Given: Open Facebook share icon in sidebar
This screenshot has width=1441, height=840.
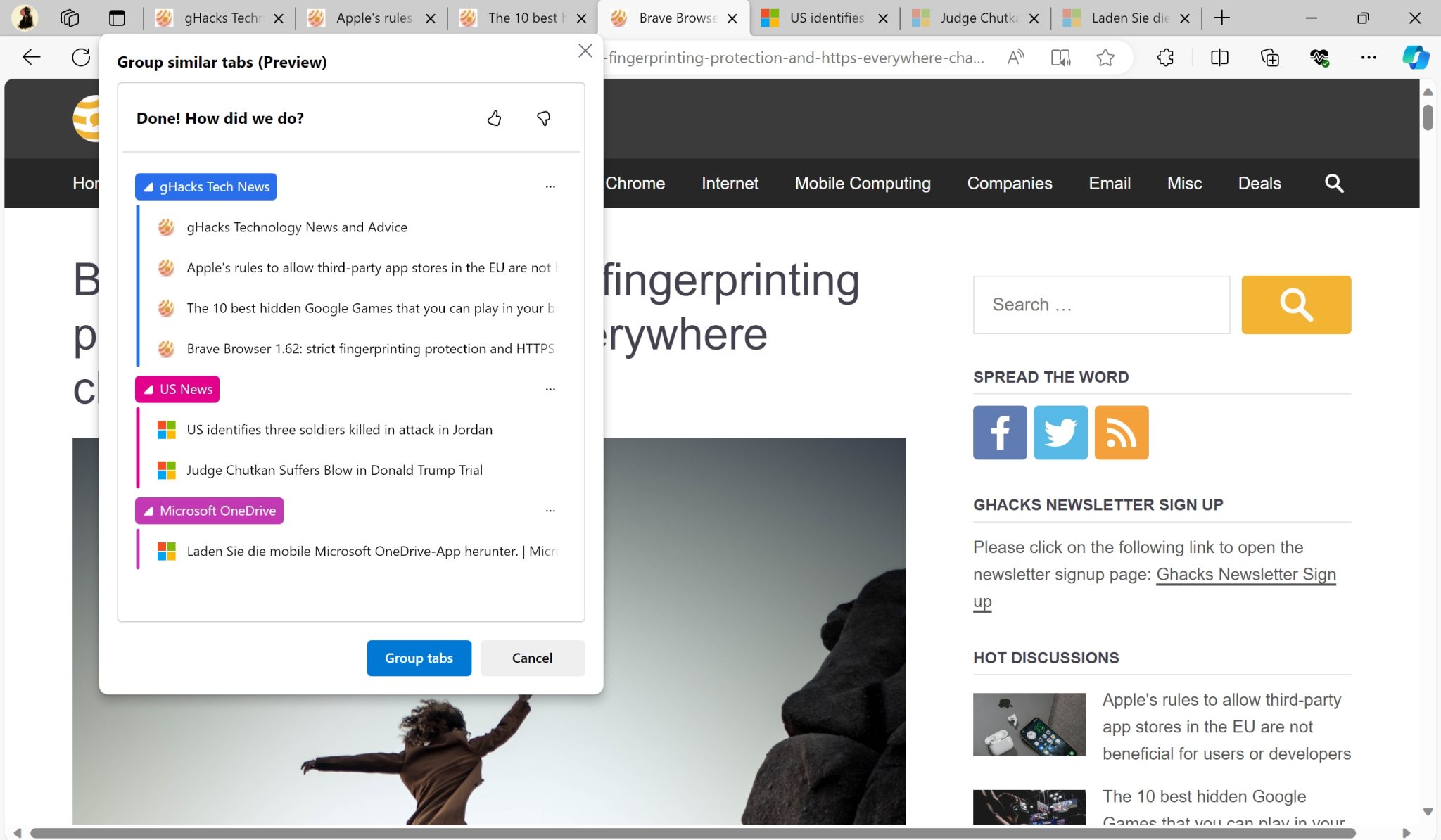Looking at the screenshot, I should tap(999, 432).
